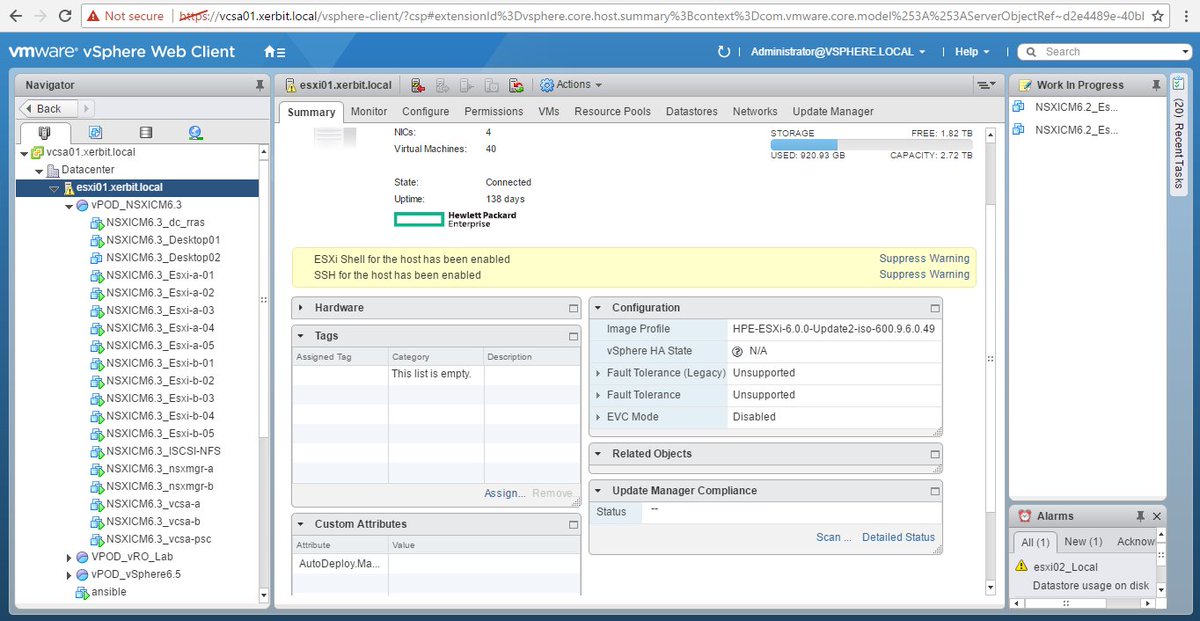Maximize the Hardware portlet
Screen dimensions: 1200x621
tap(573, 308)
